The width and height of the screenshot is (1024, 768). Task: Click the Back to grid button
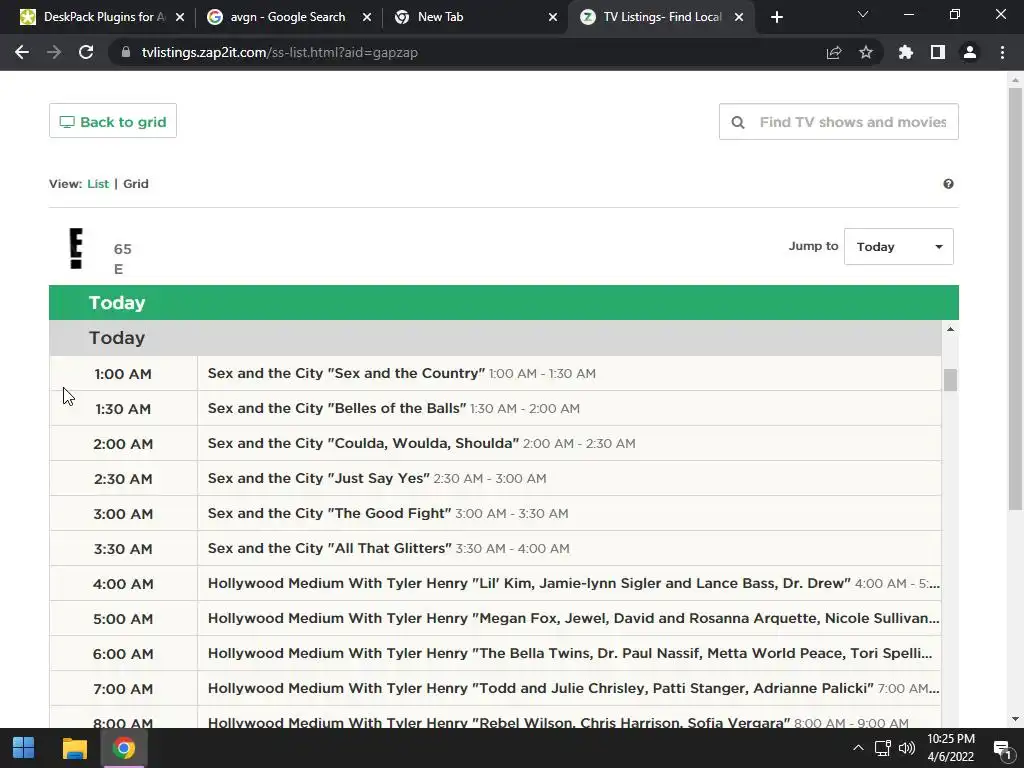click(113, 121)
